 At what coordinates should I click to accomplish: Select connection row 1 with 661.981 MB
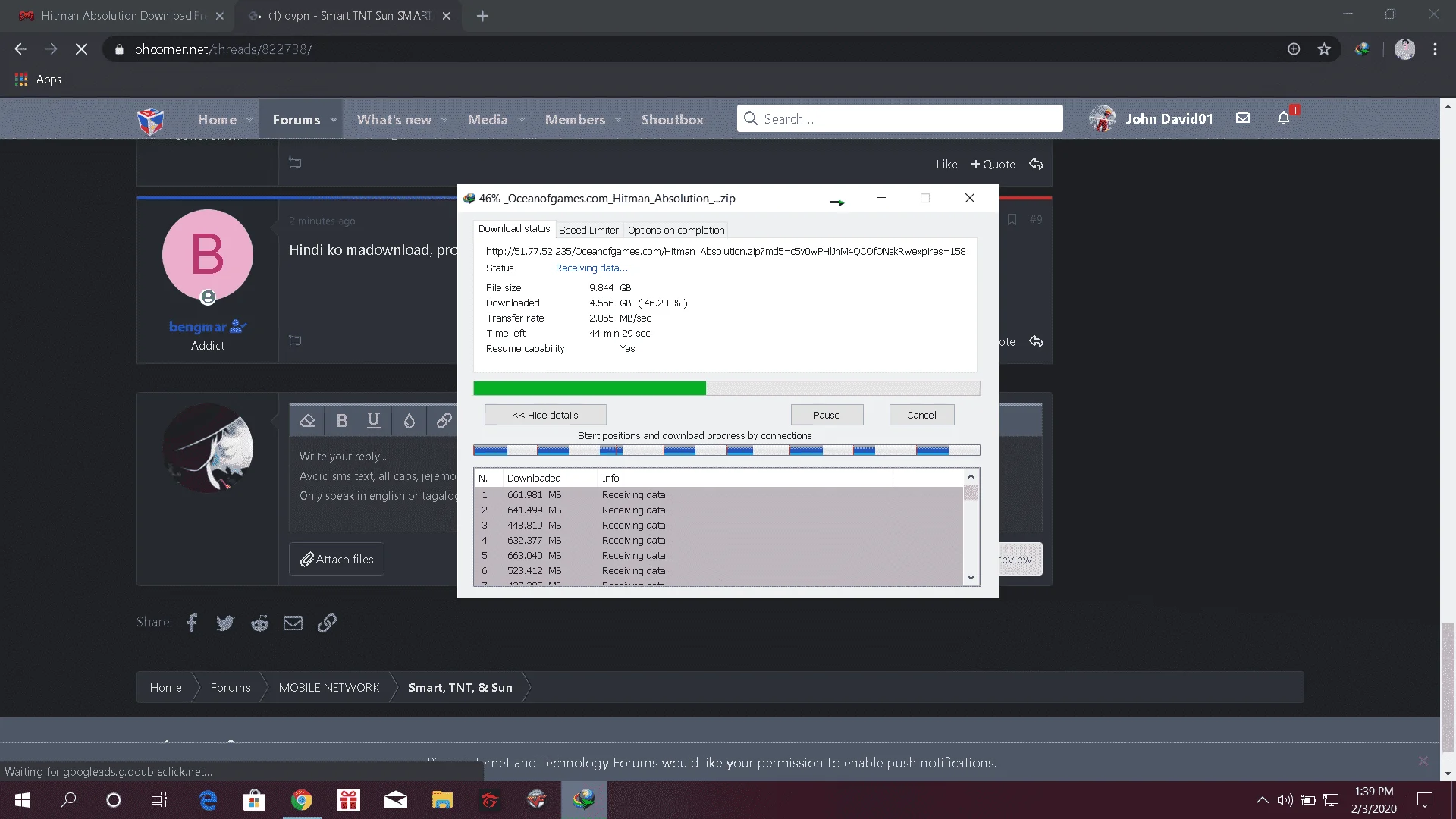(718, 495)
